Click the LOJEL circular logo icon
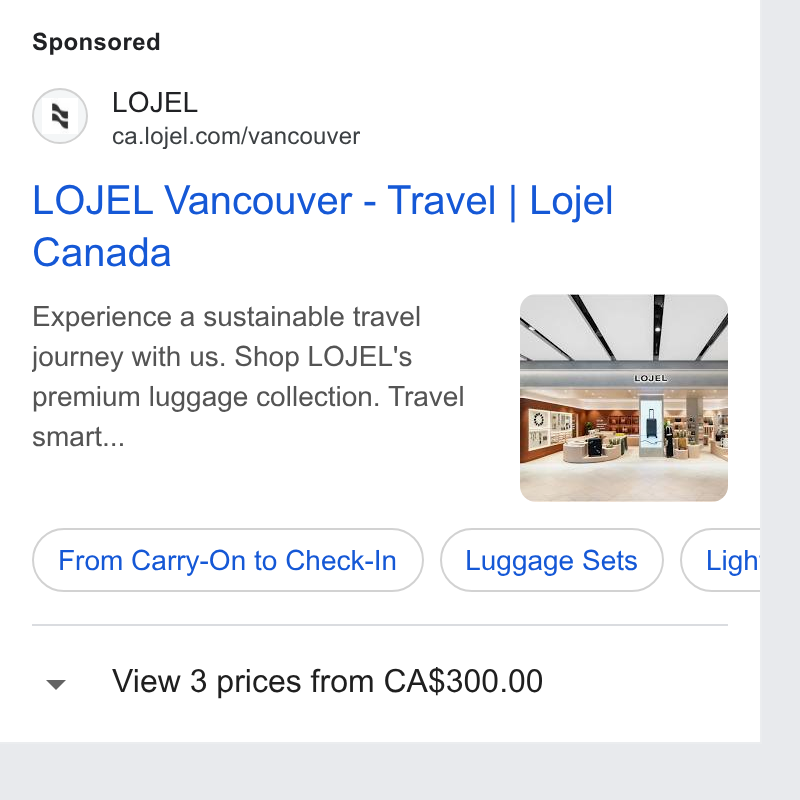Image resolution: width=800 pixels, height=800 pixels. coord(60,116)
